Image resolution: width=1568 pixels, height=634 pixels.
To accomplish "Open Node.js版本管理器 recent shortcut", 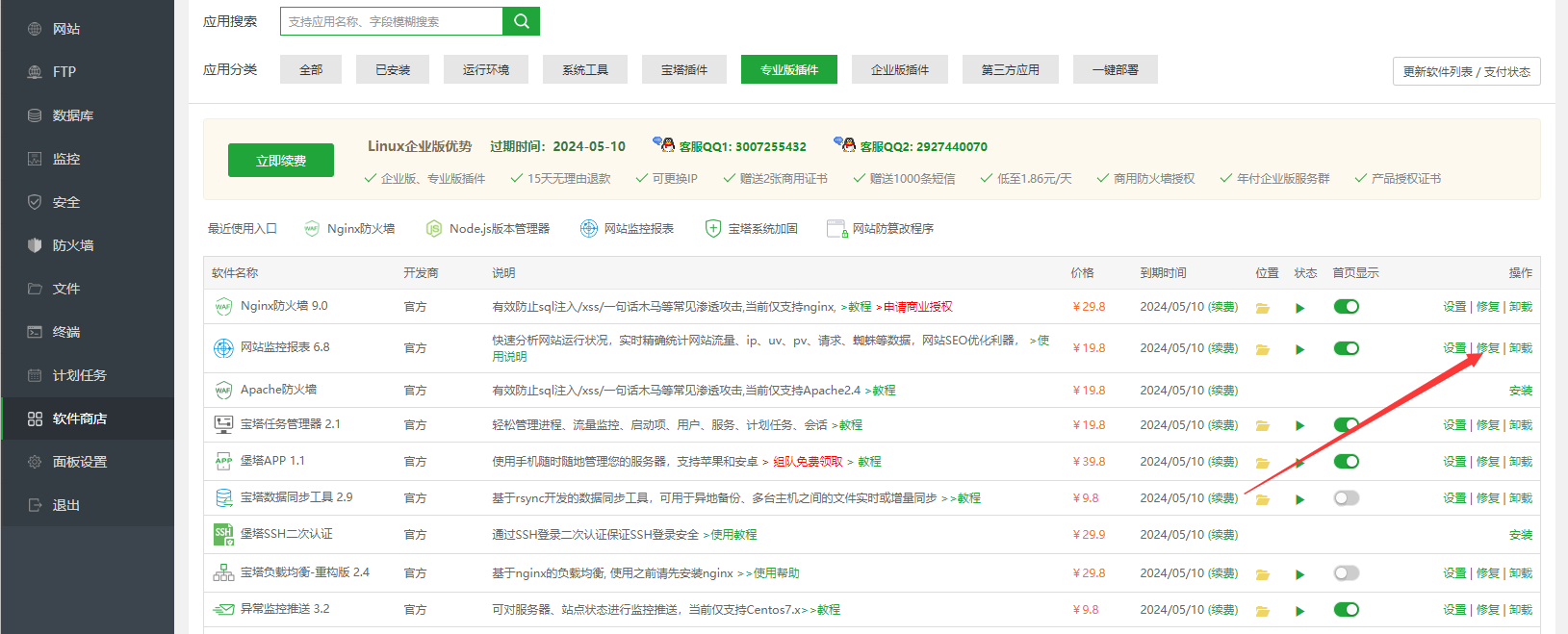I will click(x=488, y=228).
